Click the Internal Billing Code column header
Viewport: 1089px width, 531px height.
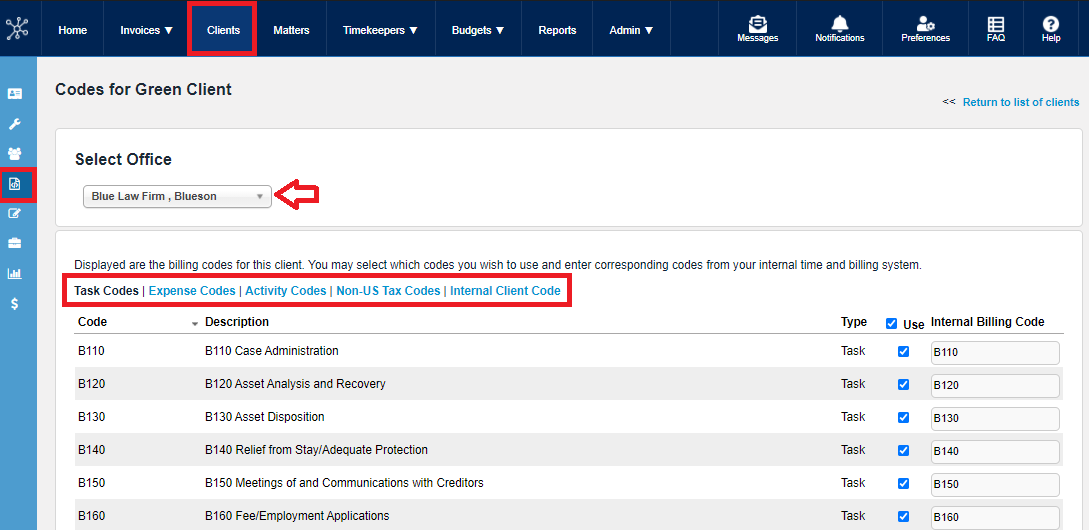[x=988, y=322]
